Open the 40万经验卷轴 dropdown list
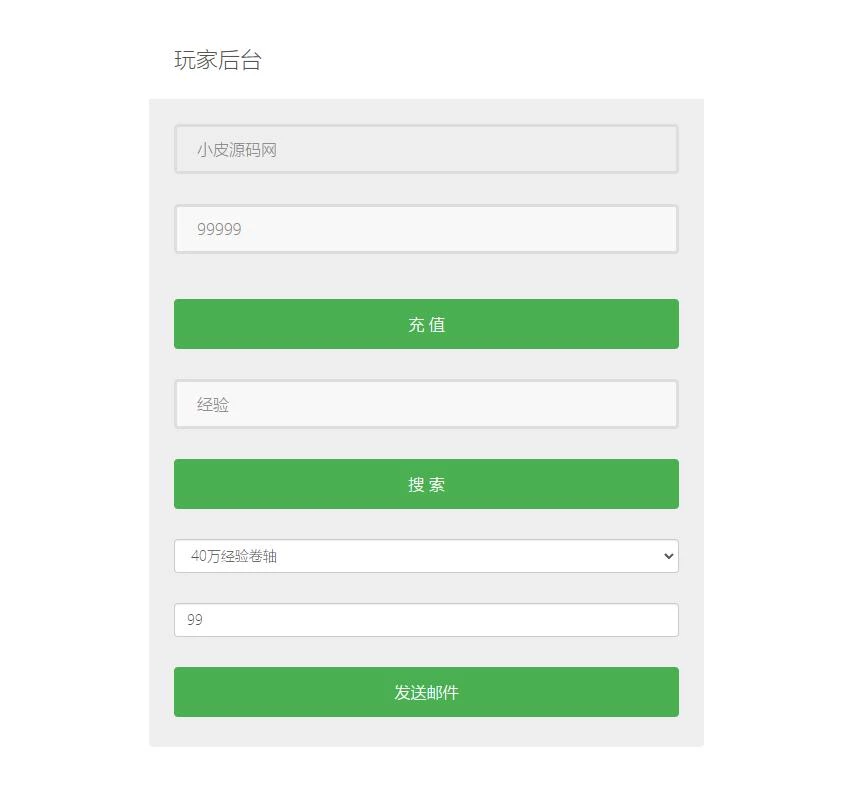The height and width of the screenshot is (785, 849). [x=426, y=556]
